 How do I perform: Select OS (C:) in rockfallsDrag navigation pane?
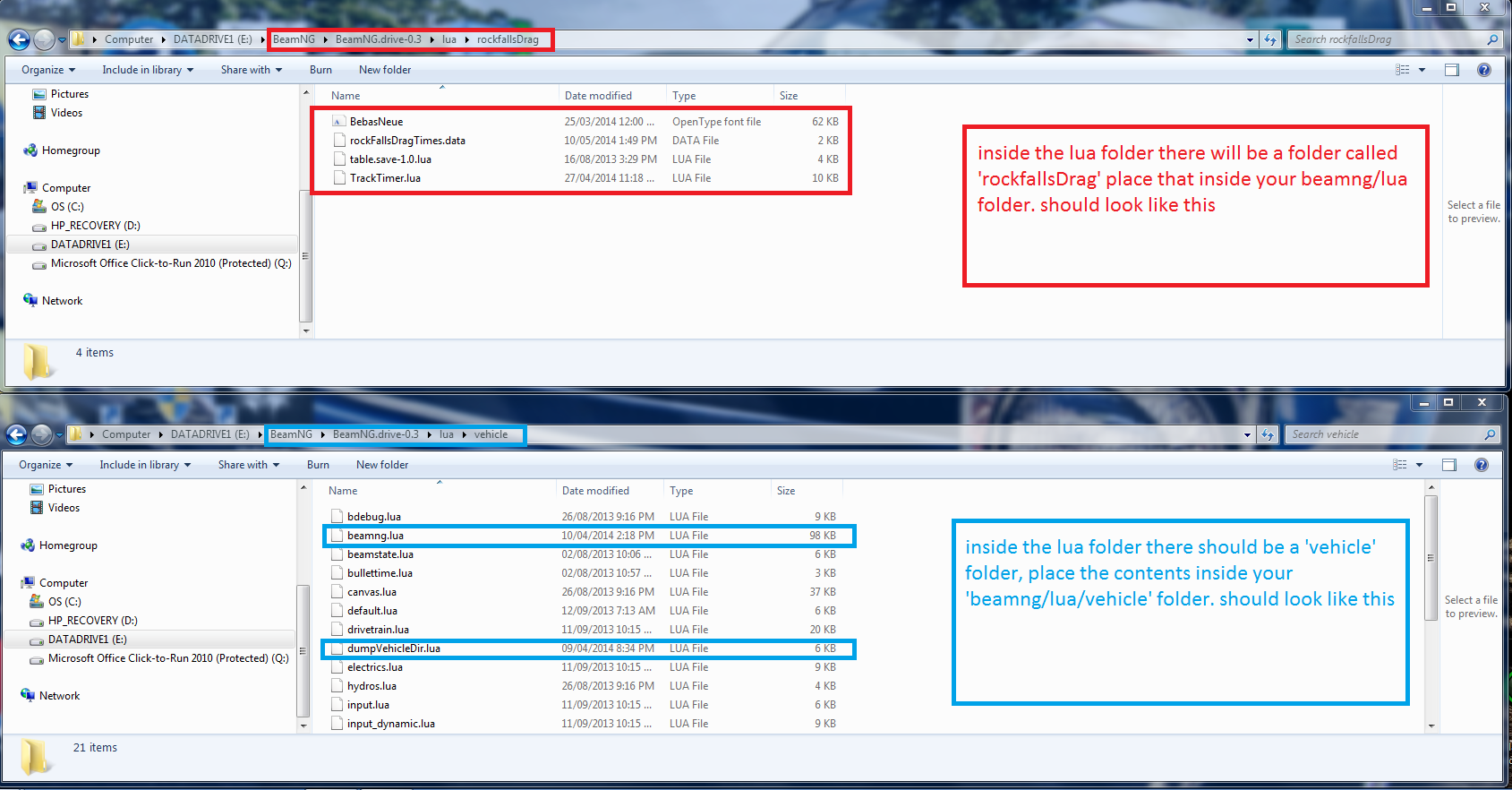pos(58,207)
